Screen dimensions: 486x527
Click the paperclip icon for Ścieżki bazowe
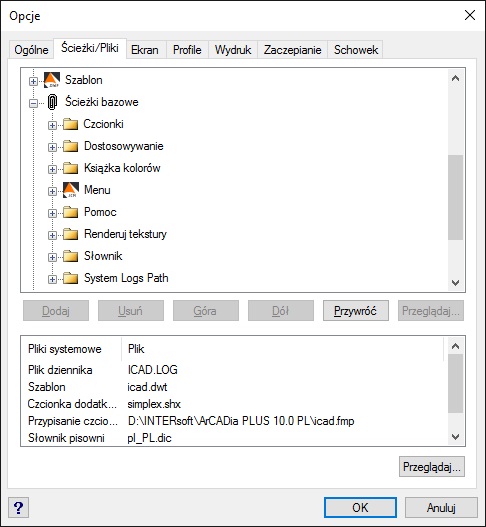tap(52, 102)
